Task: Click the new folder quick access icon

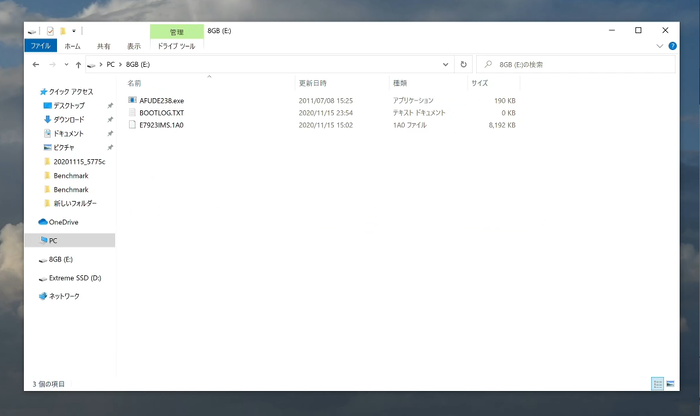Action: (63, 31)
